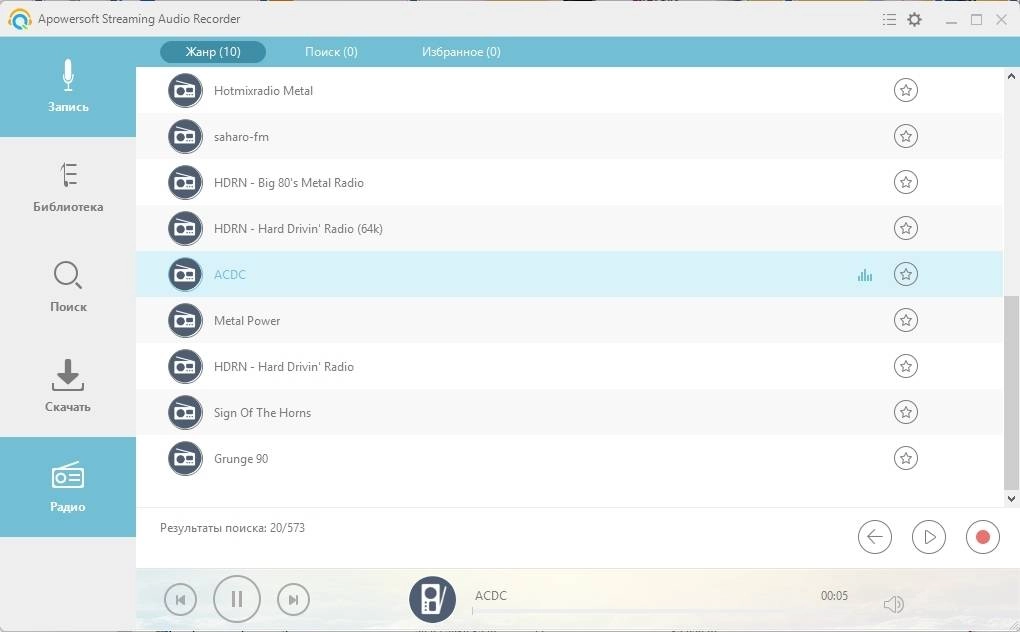
Task: Click the radio icon beside Metal Power
Action: click(185, 321)
